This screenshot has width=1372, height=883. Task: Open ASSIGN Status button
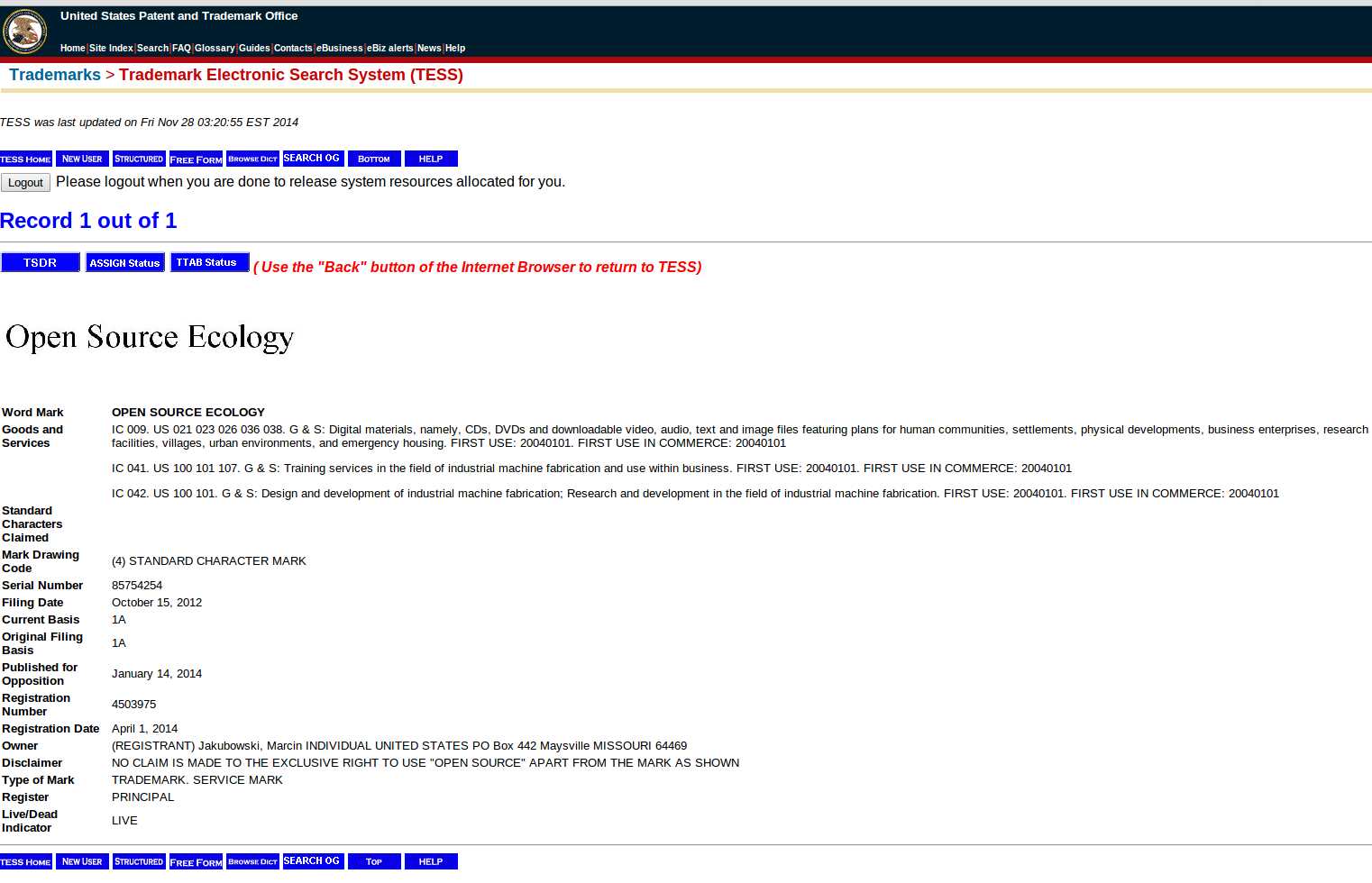click(x=125, y=262)
